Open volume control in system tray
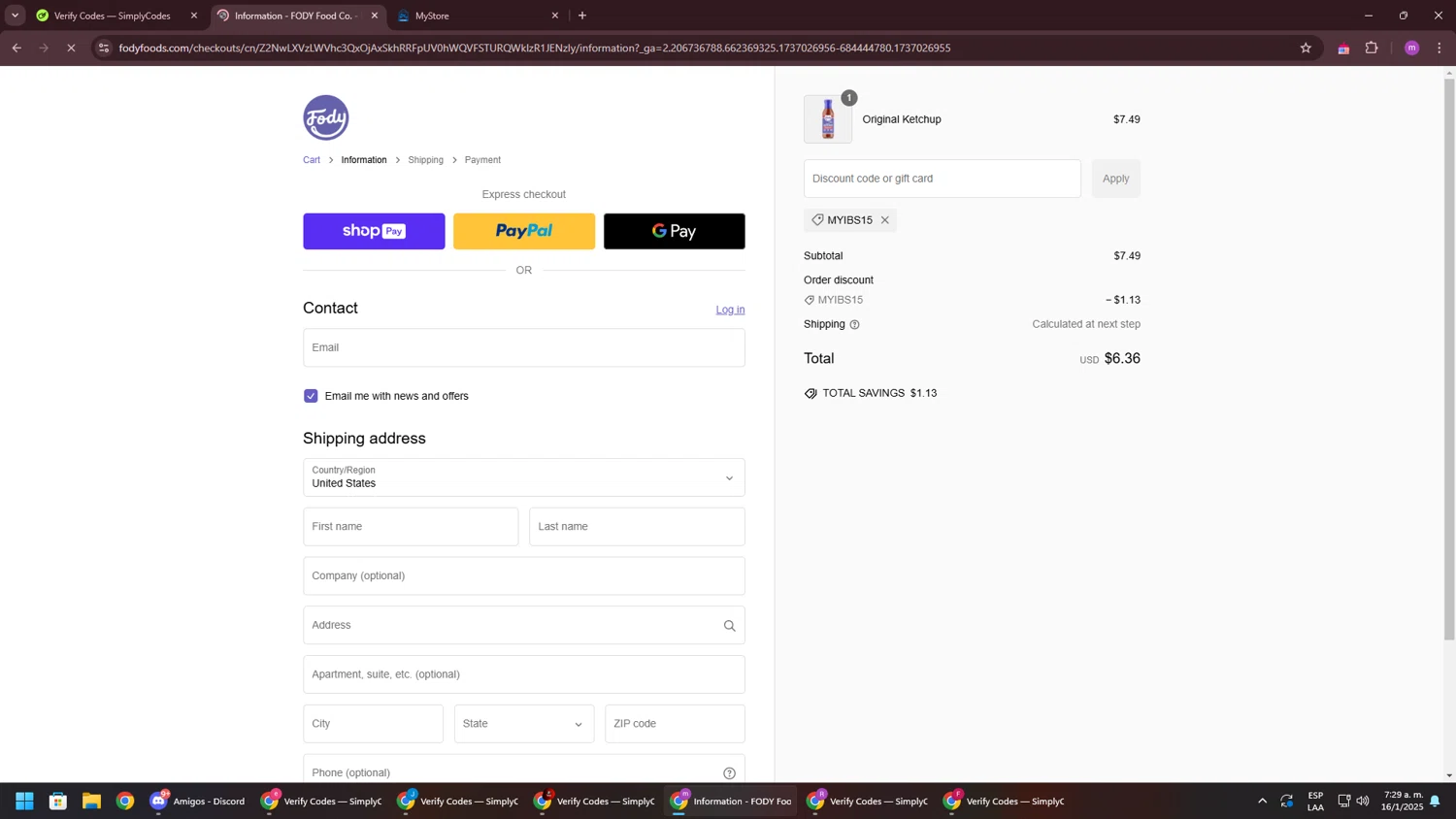The height and width of the screenshot is (819, 1456). (x=1363, y=802)
